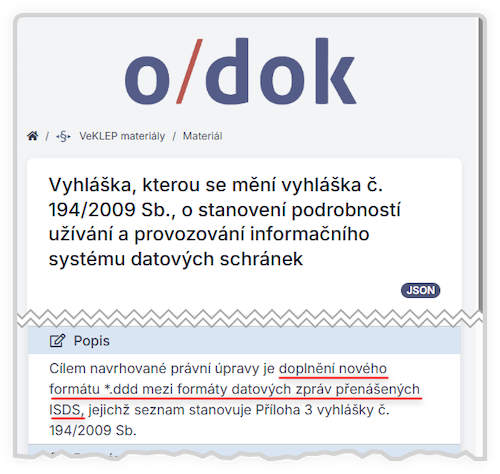Click the o/dok logo
The height and width of the screenshot is (474, 500).
pyautogui.click(x=241, y=71)
